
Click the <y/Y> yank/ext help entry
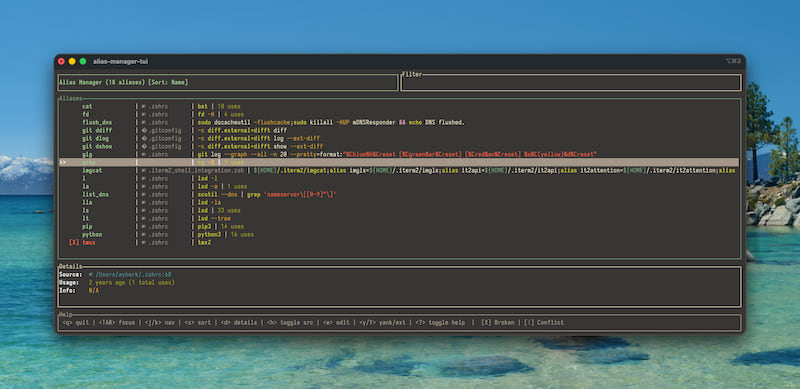(383, 323)
